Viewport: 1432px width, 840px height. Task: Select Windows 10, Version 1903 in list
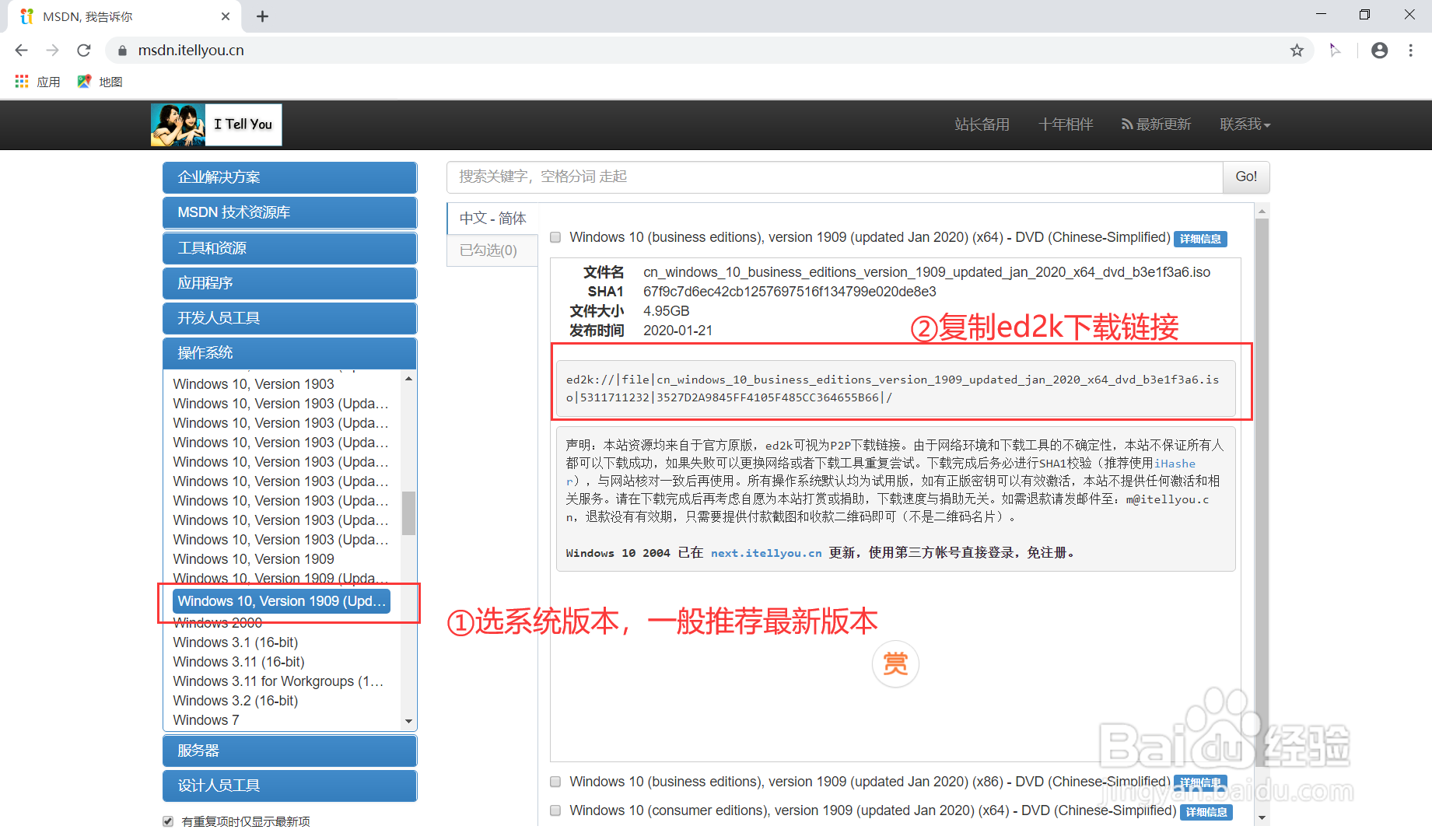coord(254,384)
